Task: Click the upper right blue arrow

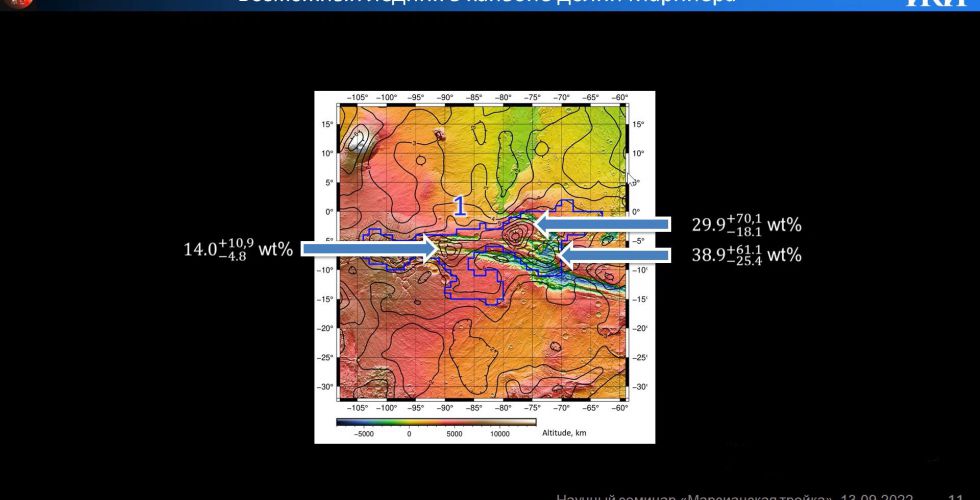Action: [x=601, y=222]
